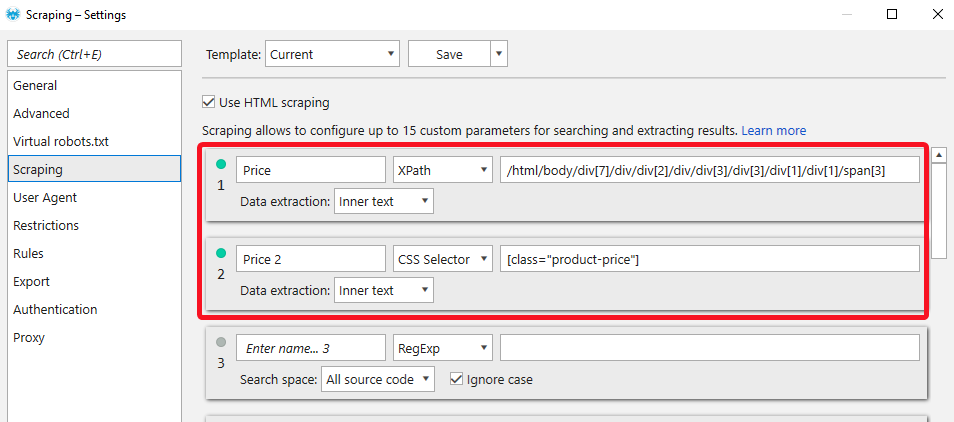Click the Save template button
Image resolution: width=954 pixels, height=422 pixels.
click(x=449, y=54)
